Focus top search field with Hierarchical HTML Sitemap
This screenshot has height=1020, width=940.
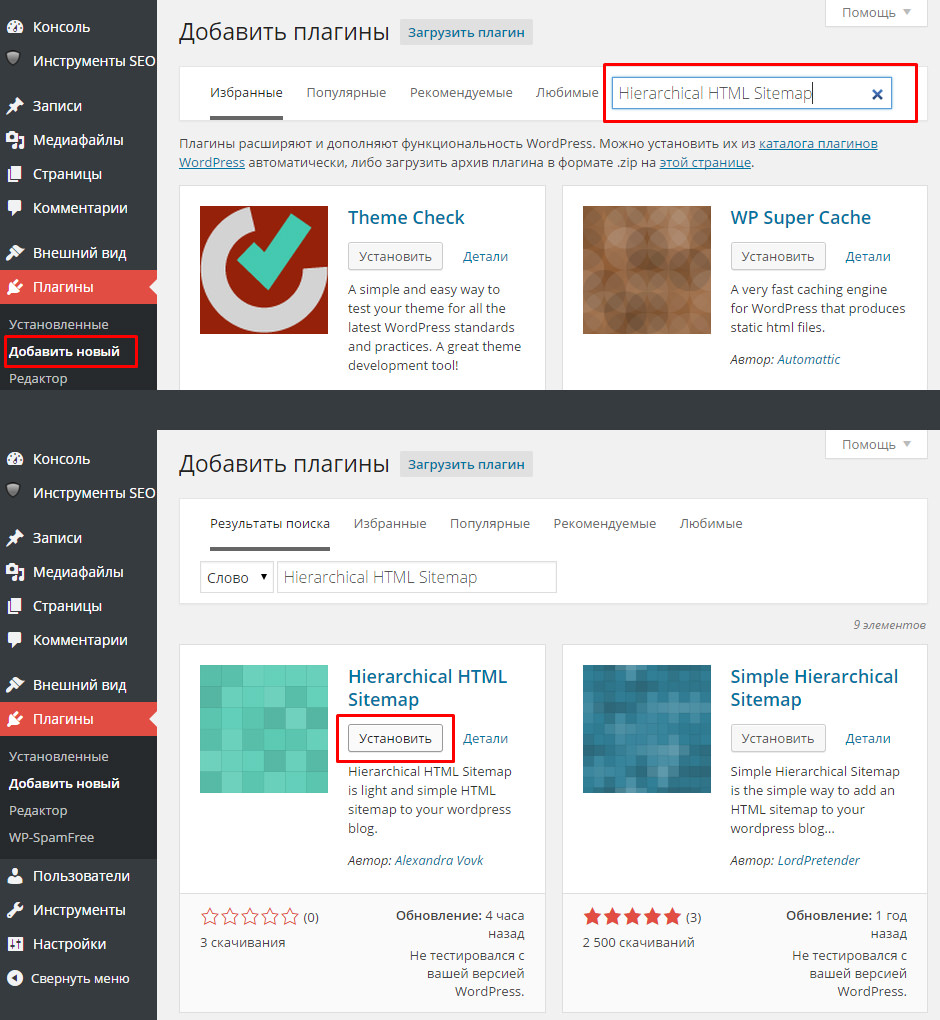752,93
